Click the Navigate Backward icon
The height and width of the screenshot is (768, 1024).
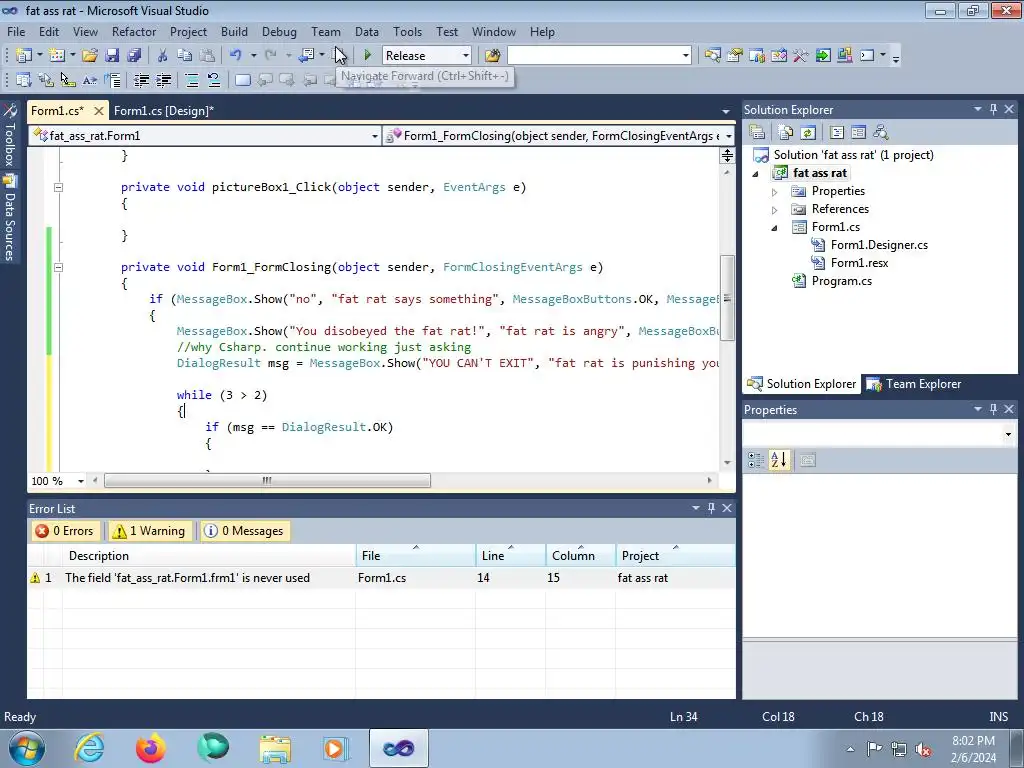[x=306, y=56]
